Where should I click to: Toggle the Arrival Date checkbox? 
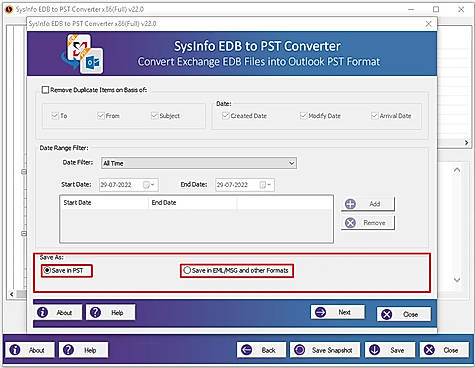pos(374,116)
